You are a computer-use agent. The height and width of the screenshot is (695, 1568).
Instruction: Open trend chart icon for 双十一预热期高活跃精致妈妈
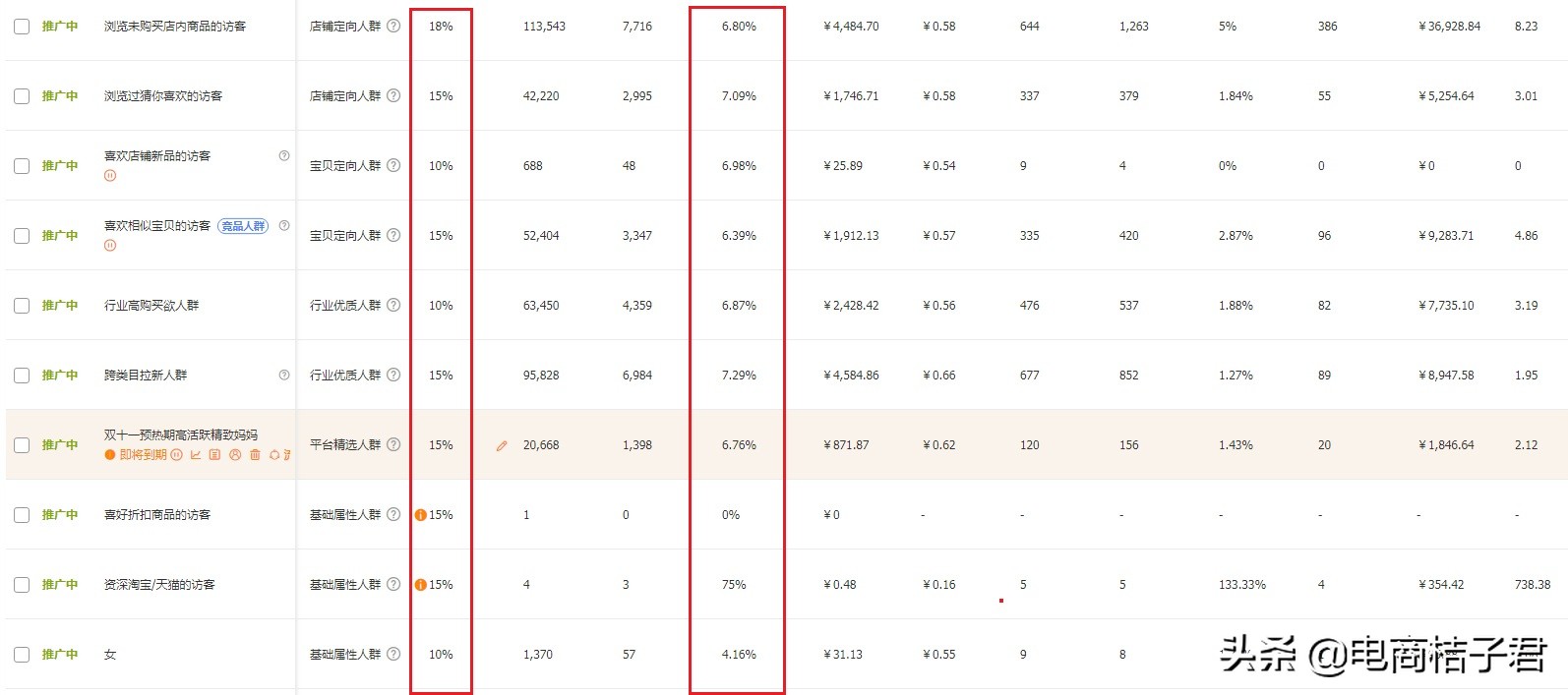pyautogui.click(x=196, y=455)
